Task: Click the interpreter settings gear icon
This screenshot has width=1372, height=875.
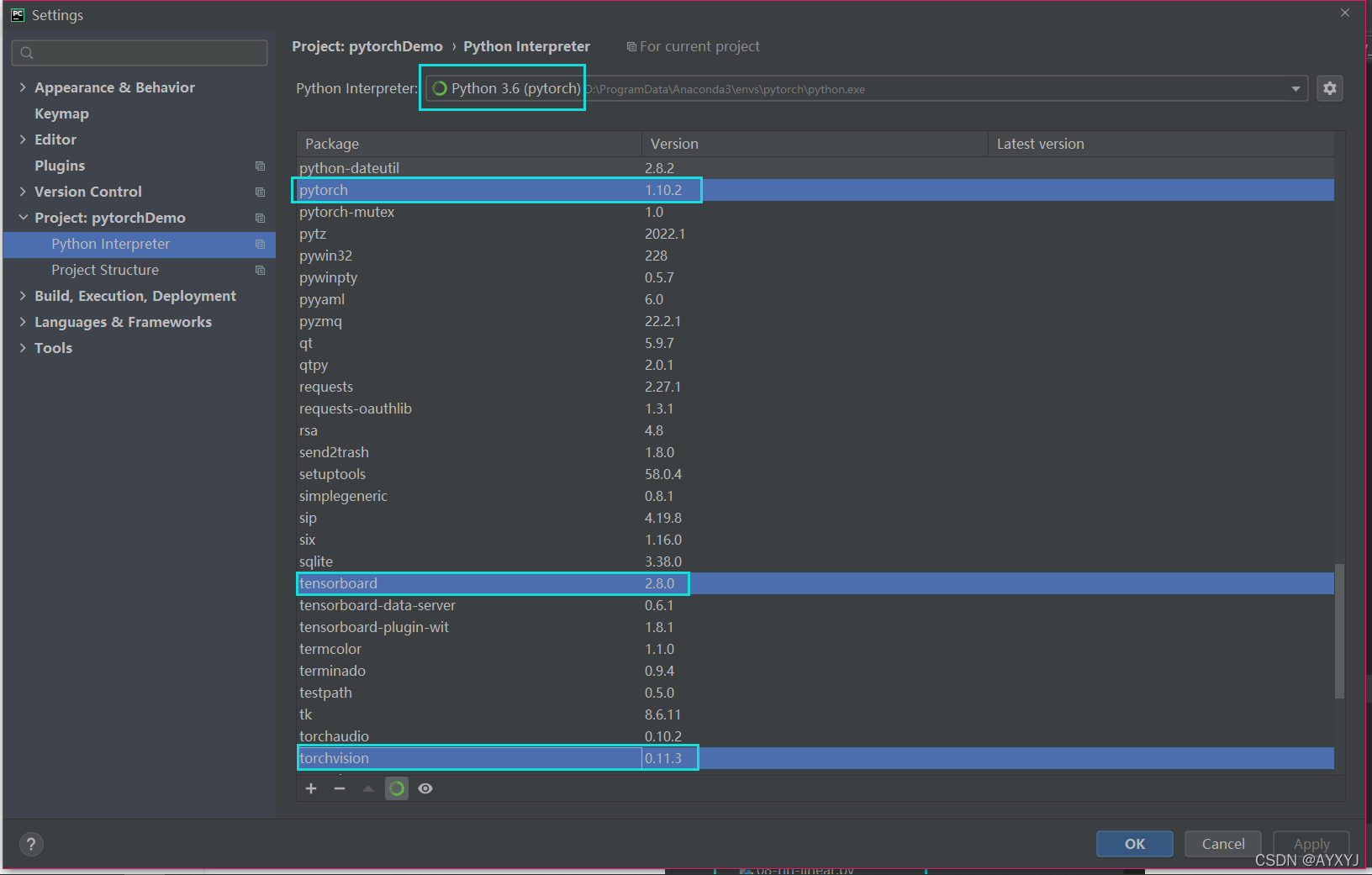Action: (1329, 88)
